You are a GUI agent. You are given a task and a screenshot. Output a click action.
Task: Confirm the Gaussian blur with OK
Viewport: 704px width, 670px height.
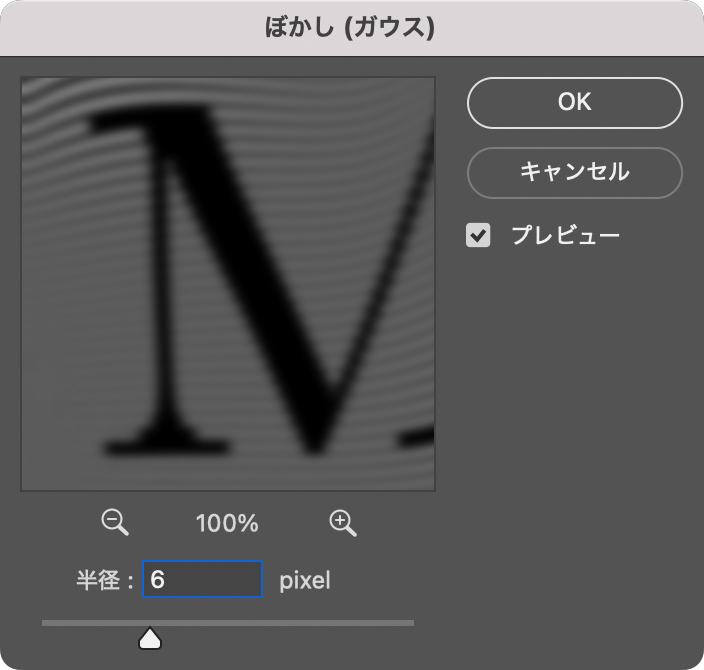coord(574,102)
